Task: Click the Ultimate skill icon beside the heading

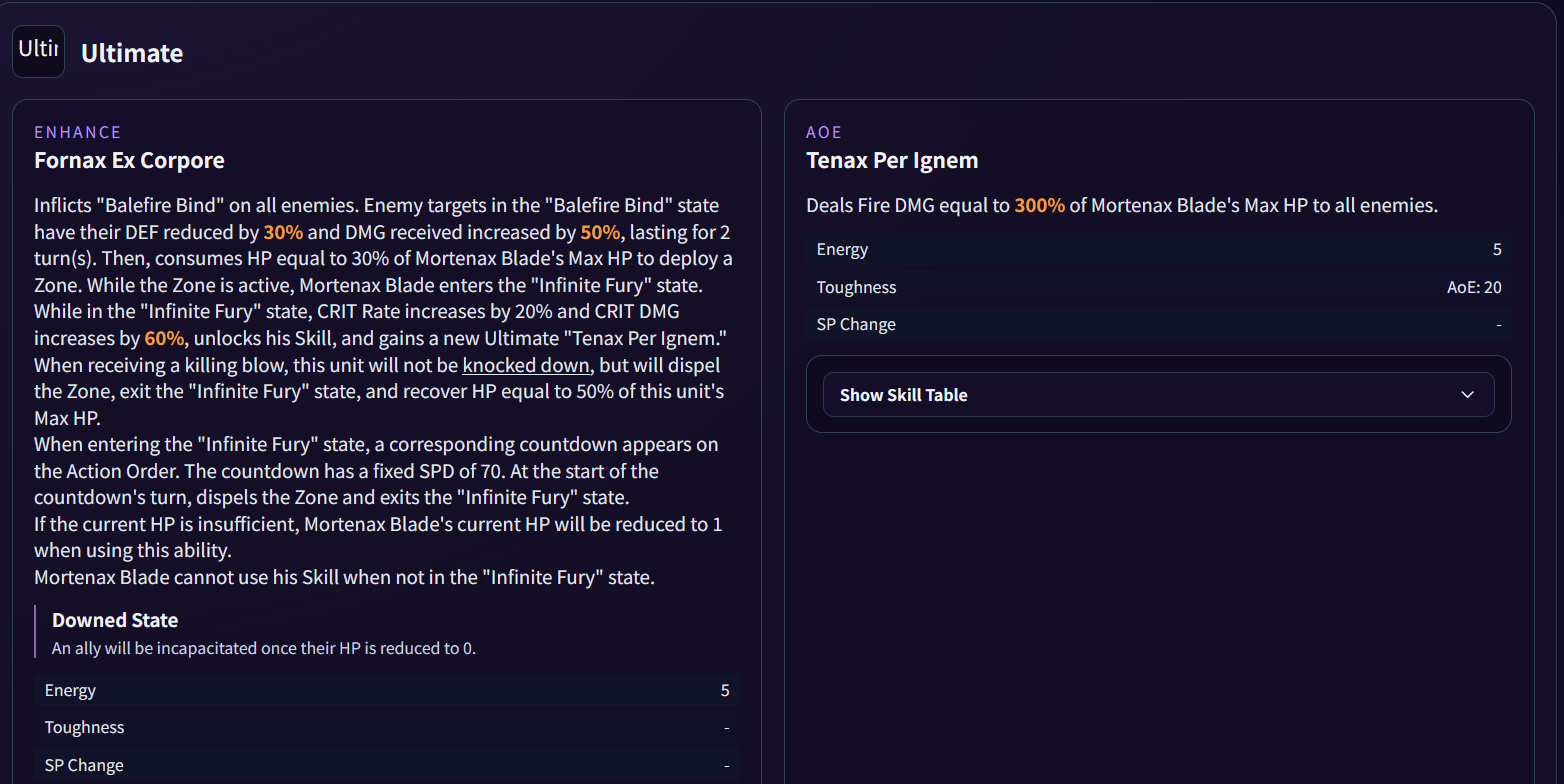Action: pos(38,52)
